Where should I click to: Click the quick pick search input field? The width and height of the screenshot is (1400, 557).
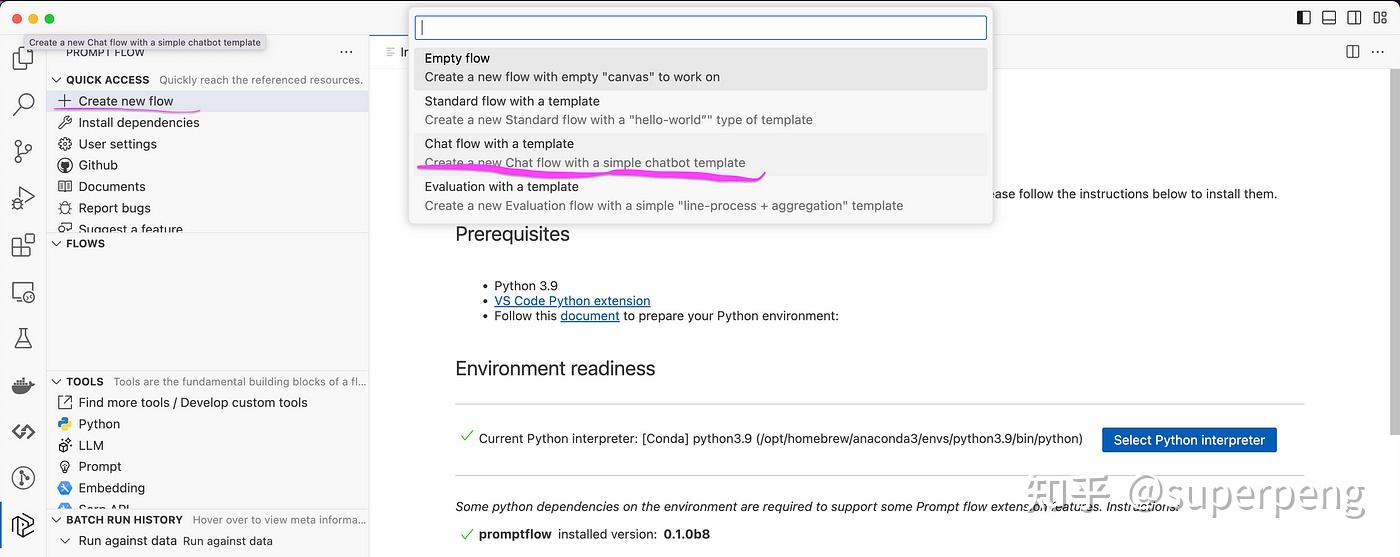click(700, 28)
